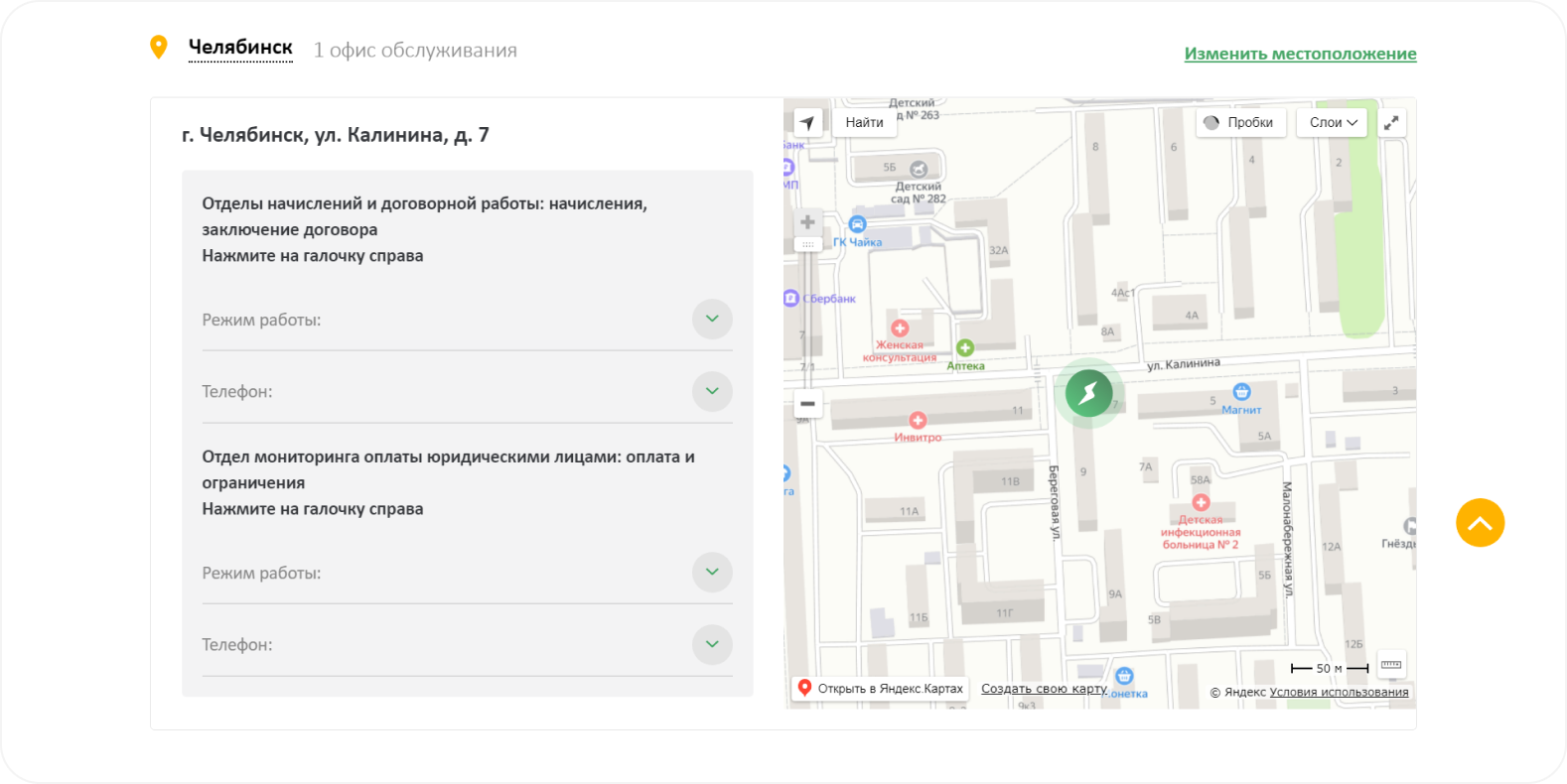Expand first Режим работы section
The image size is (1567, 784).
(x=712, y=320)
